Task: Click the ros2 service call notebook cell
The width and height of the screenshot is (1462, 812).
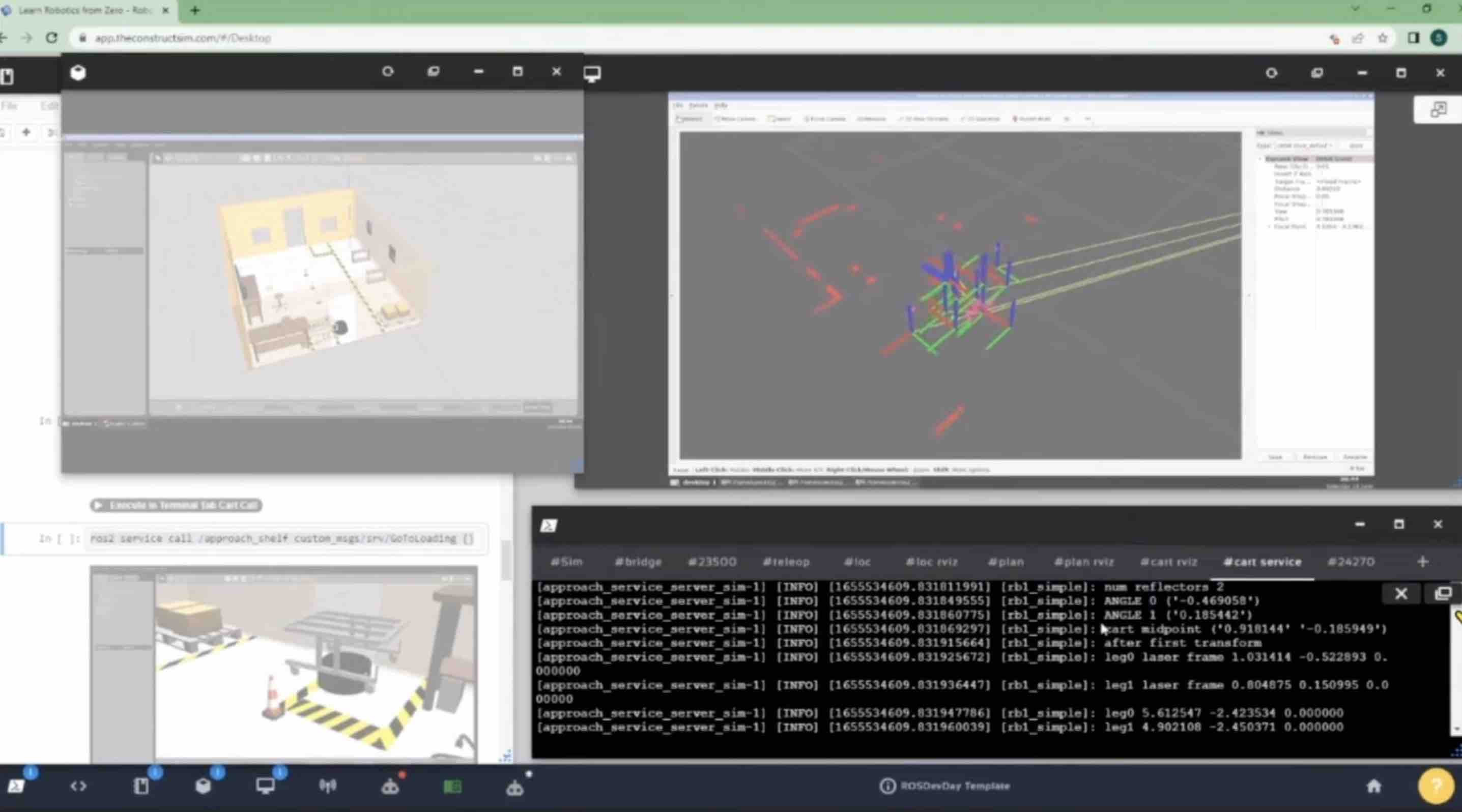Action: [x=286, y=538]
